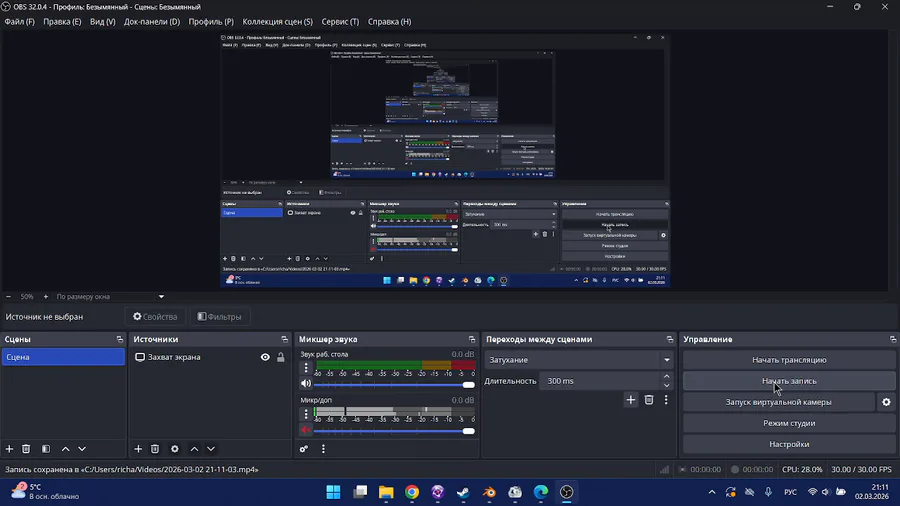
Task: Open audio mixer menu dots at bottom
Action: tap(323, 449)
